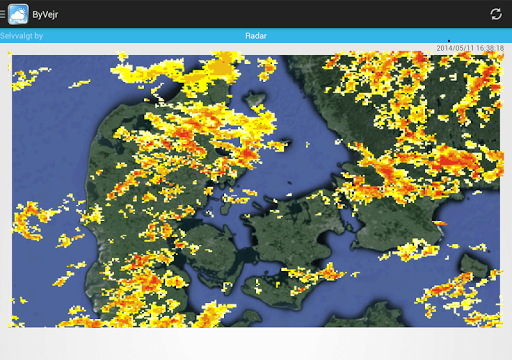Click Bornholm island on the map
Viewport: 512px width, 360px height.
(x=474, y=265)
